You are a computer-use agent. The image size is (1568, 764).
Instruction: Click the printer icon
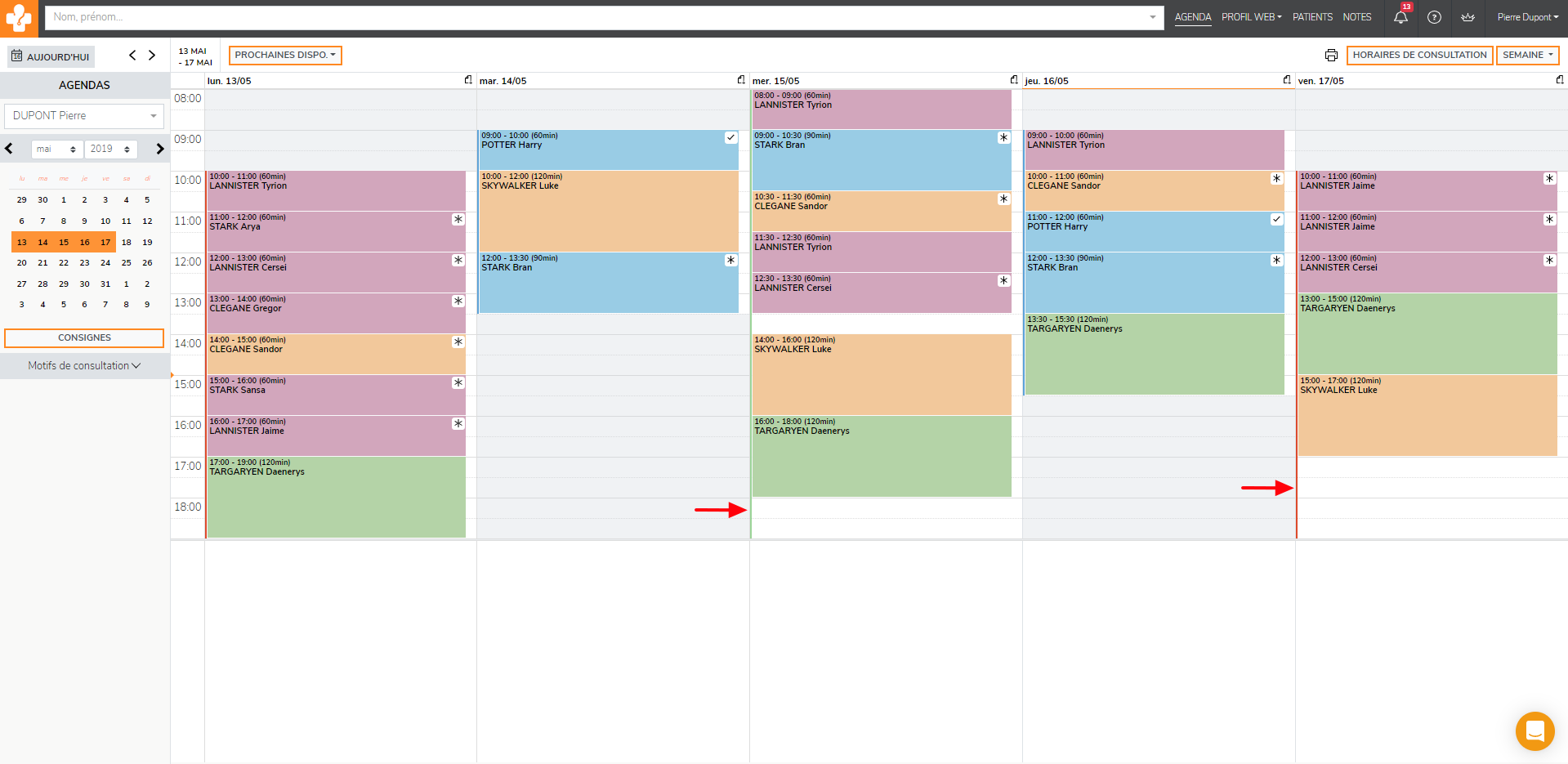(1331, 56)
